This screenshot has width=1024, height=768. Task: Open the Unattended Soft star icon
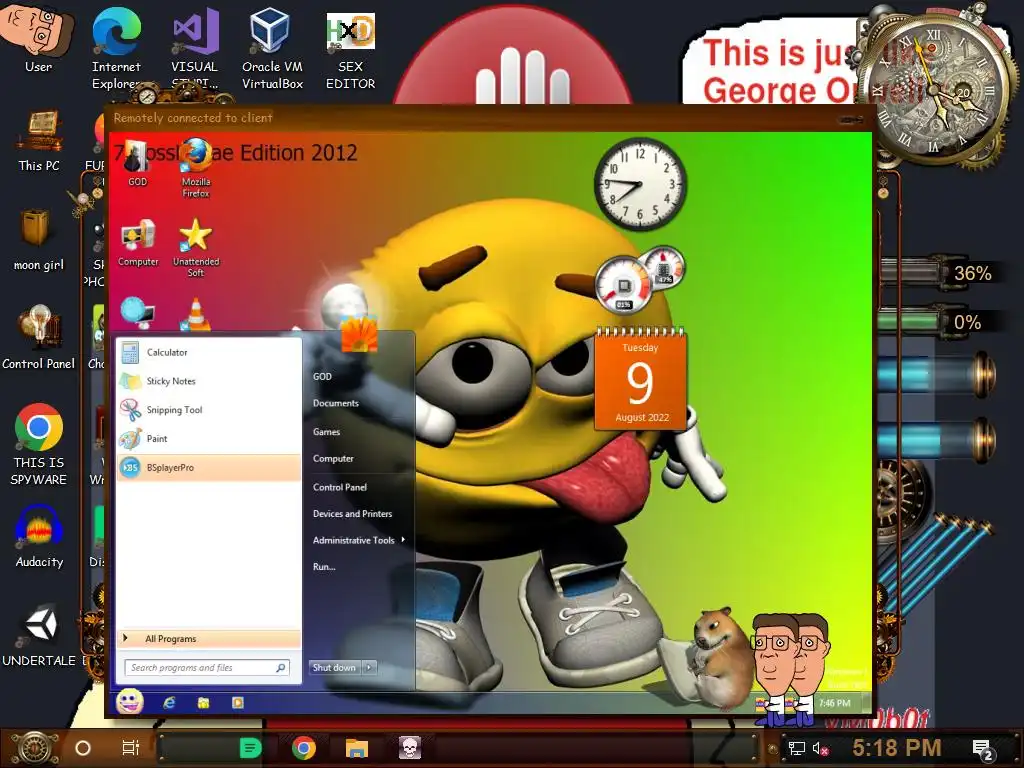[x=196, y=248]
